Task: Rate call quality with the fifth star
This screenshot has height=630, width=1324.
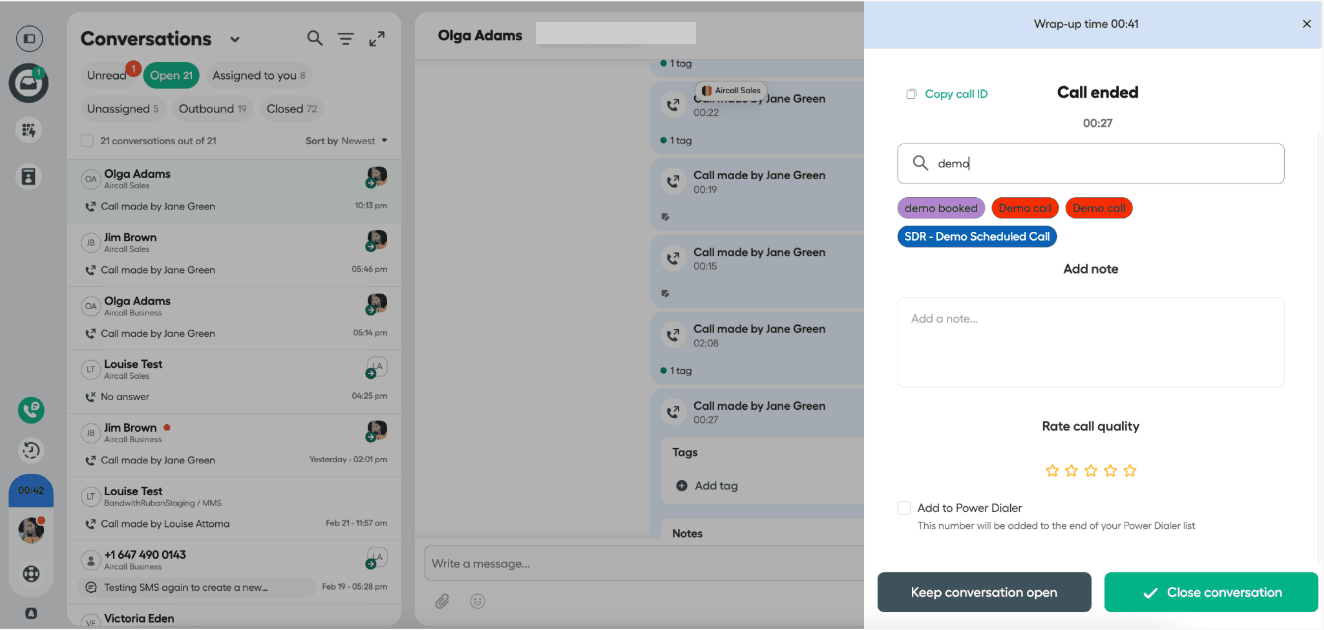Action: coord(1130,470)
